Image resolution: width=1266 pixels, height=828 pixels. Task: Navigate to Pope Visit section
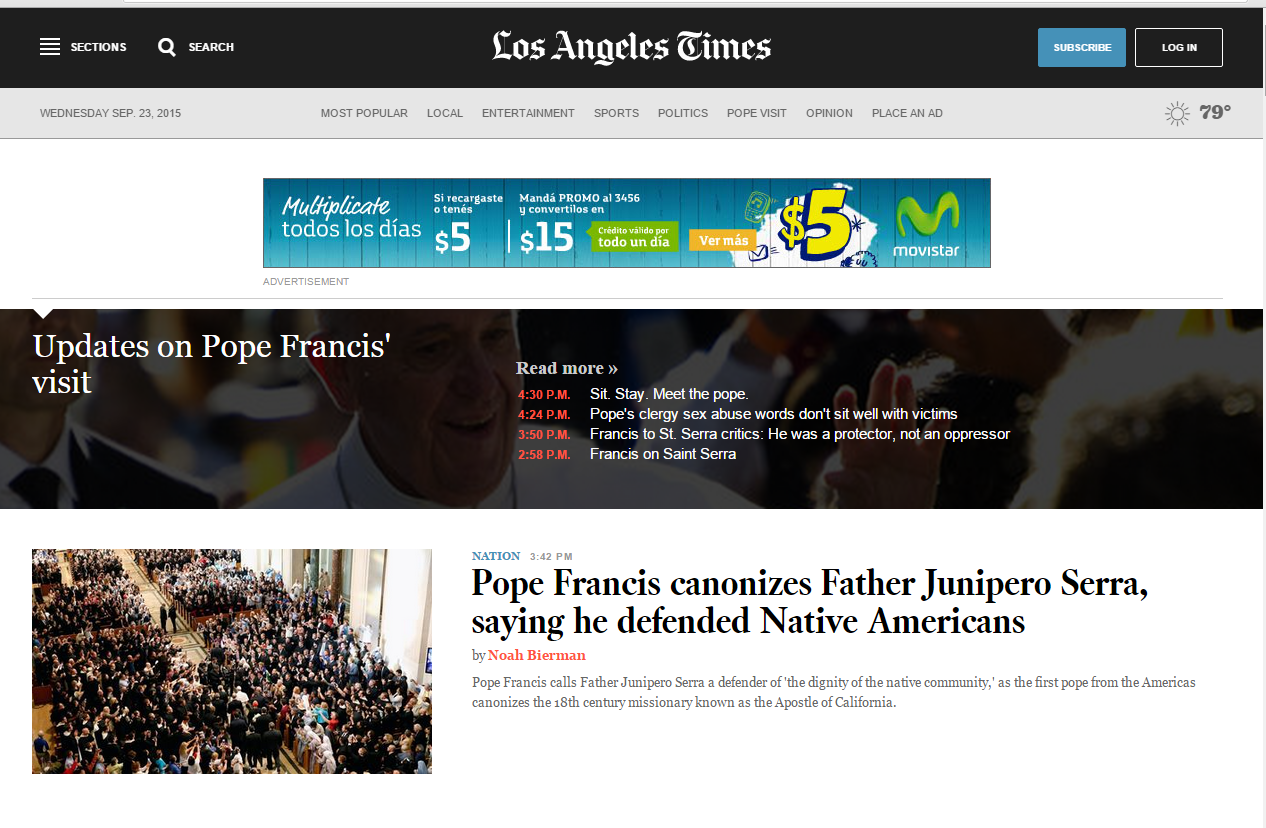point(757,113)
